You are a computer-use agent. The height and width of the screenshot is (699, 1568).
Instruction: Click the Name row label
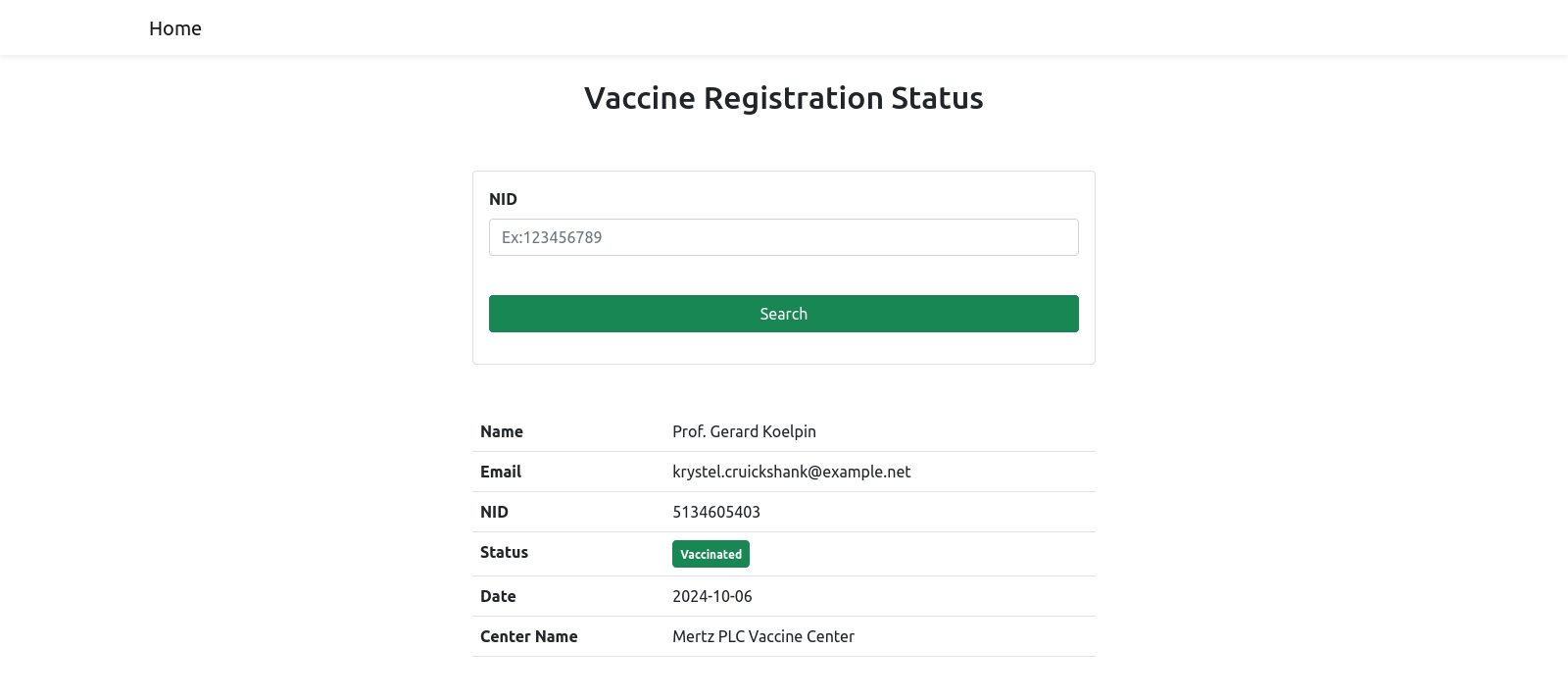coord(501,431)
